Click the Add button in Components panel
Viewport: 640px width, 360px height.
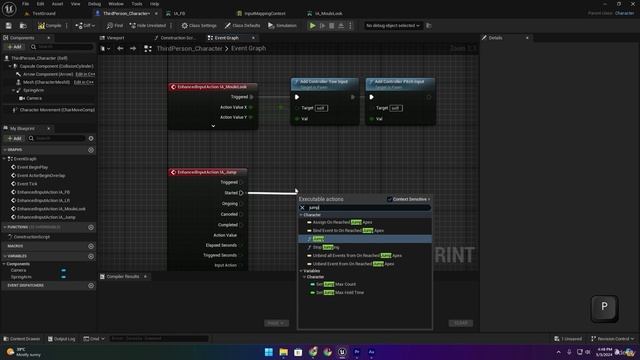coord(14,47)
